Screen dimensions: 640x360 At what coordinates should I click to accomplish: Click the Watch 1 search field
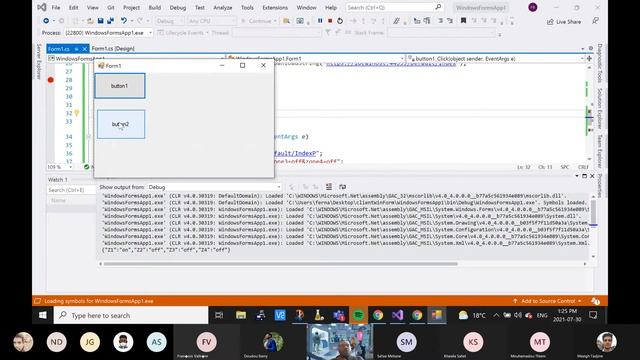[x=71, y=190]
